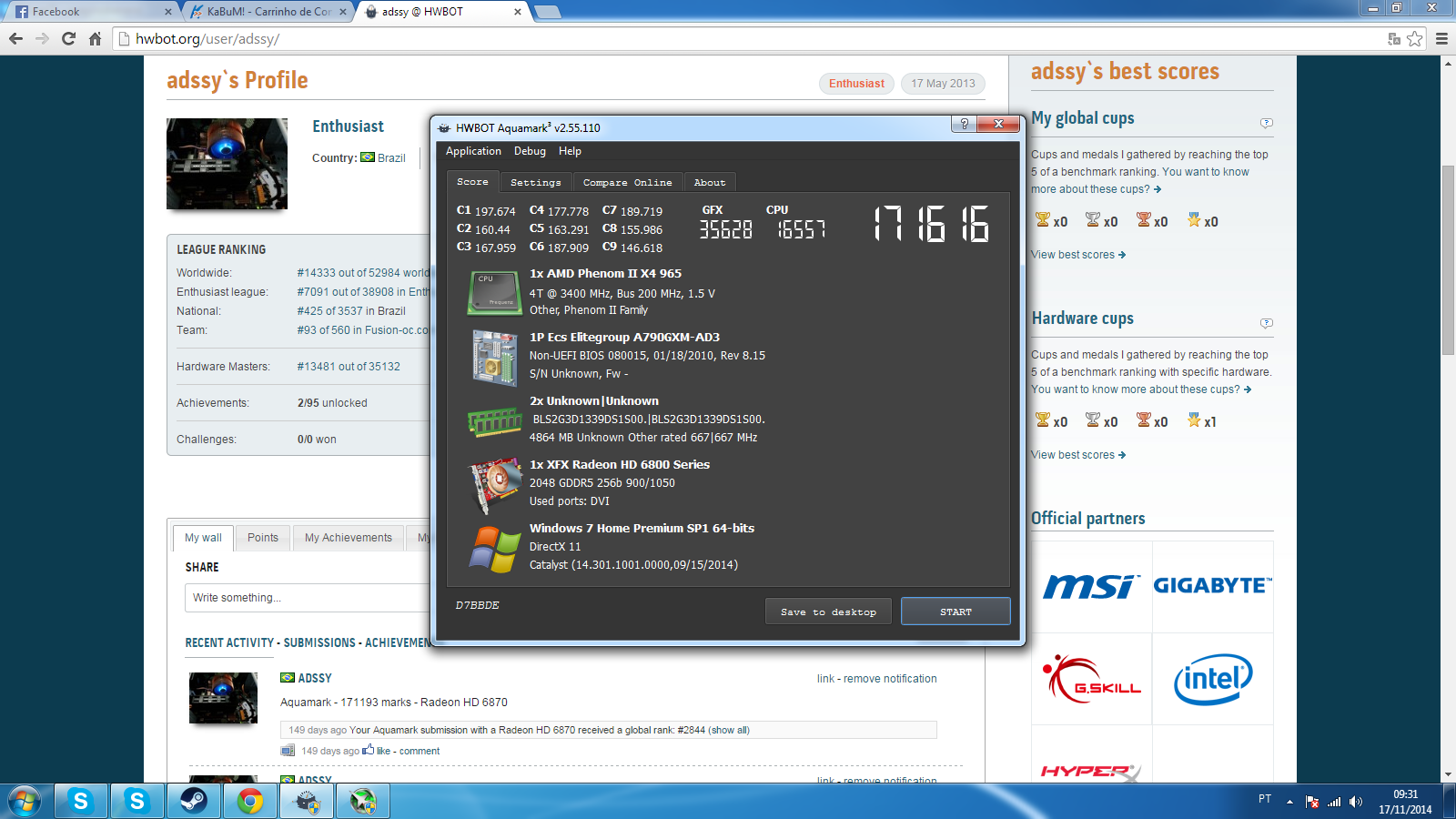Click the Intel partner logo

pyautogui.click(x=1213, y=679)
